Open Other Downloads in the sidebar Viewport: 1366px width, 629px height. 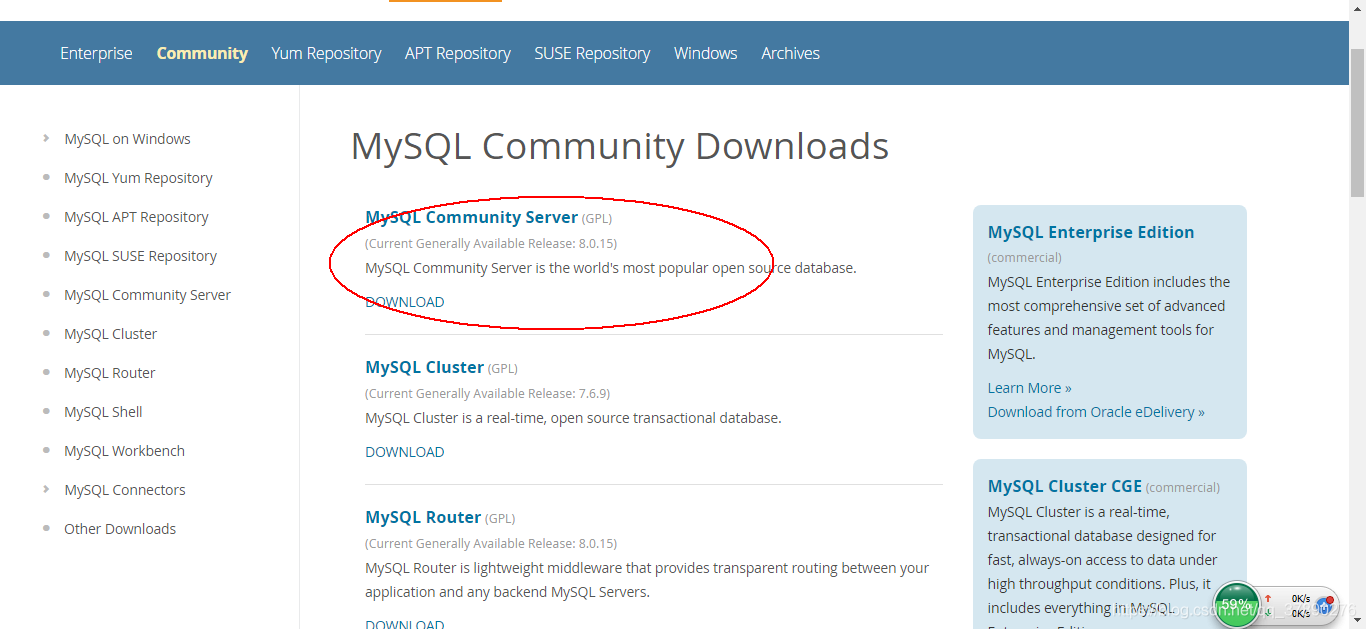[120, 529]
